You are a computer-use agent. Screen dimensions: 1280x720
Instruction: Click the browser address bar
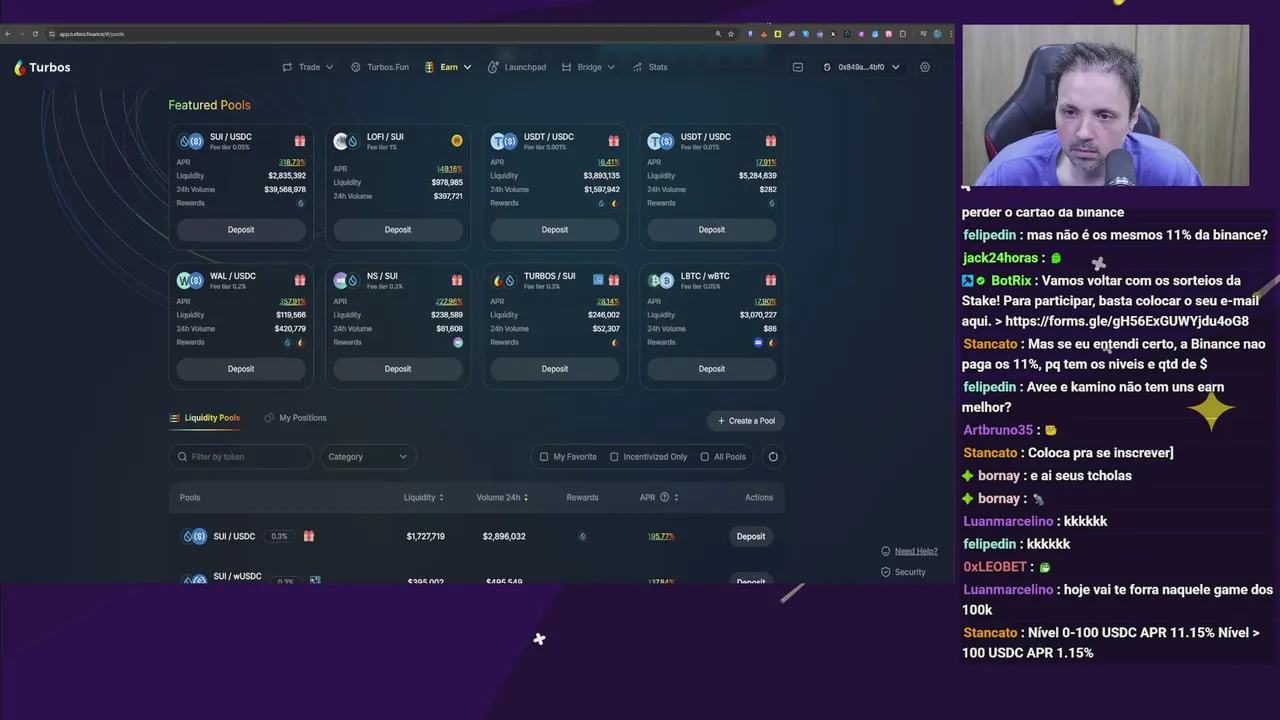point(380,34)
